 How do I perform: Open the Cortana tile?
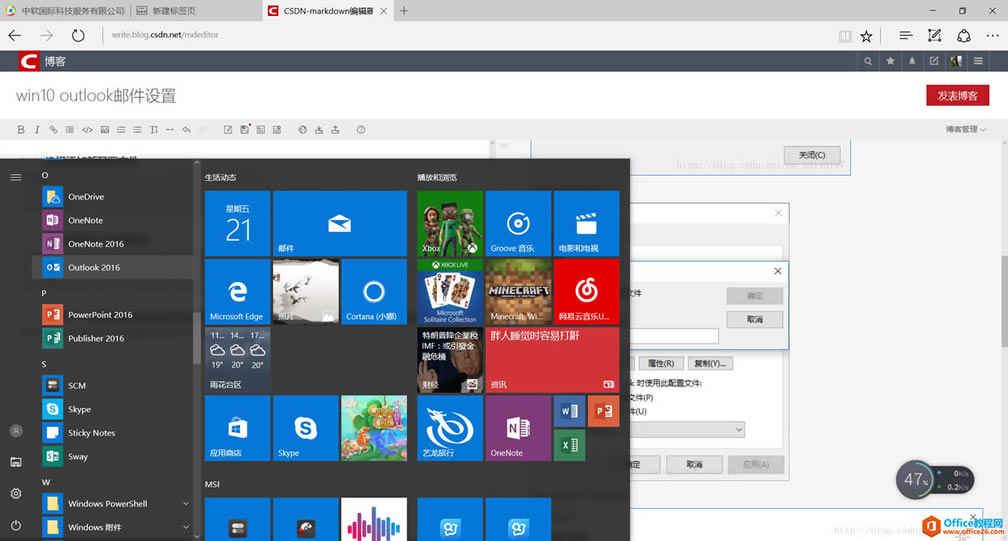tap(373, 292)
